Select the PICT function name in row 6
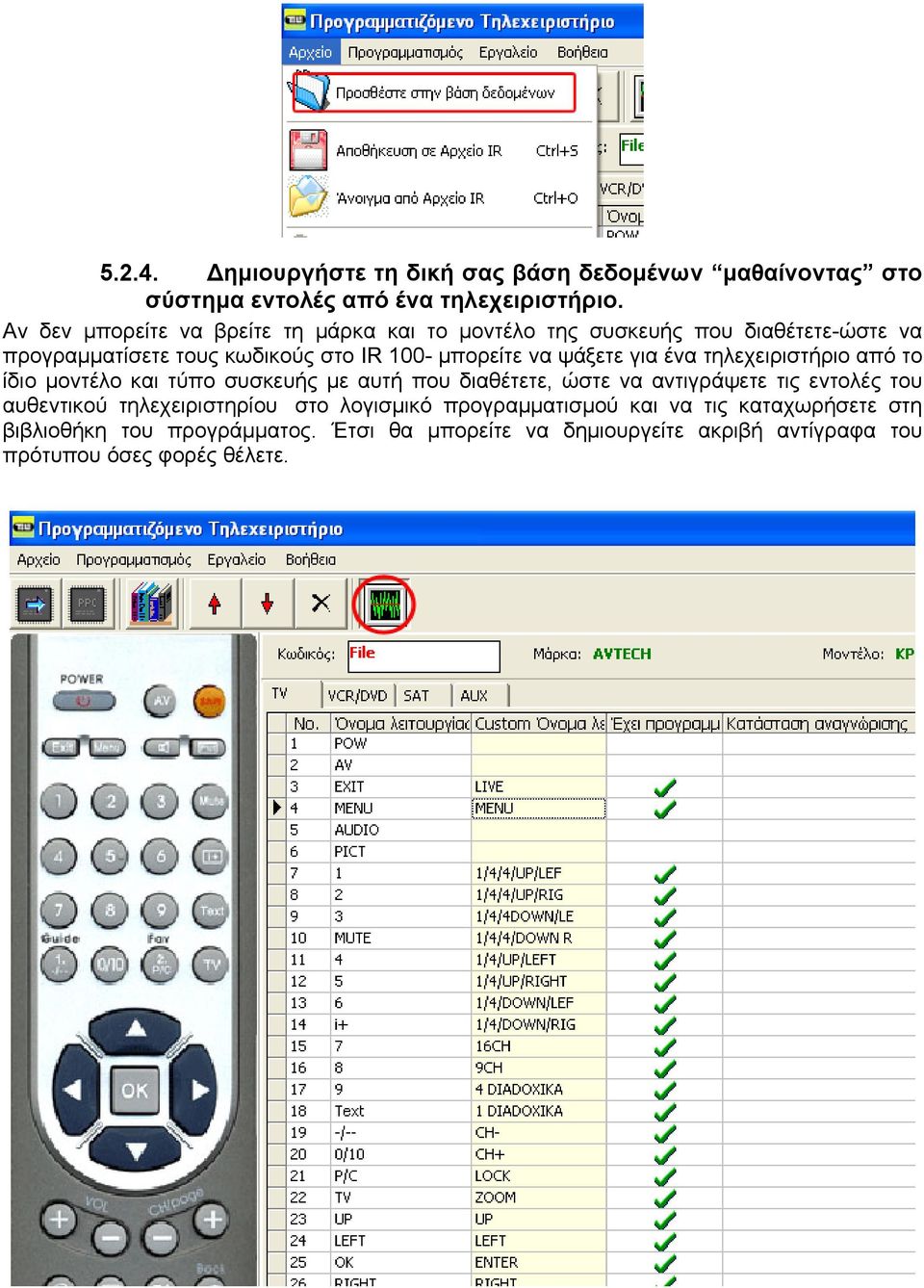Screen dimensions: 924x1288 401,852
